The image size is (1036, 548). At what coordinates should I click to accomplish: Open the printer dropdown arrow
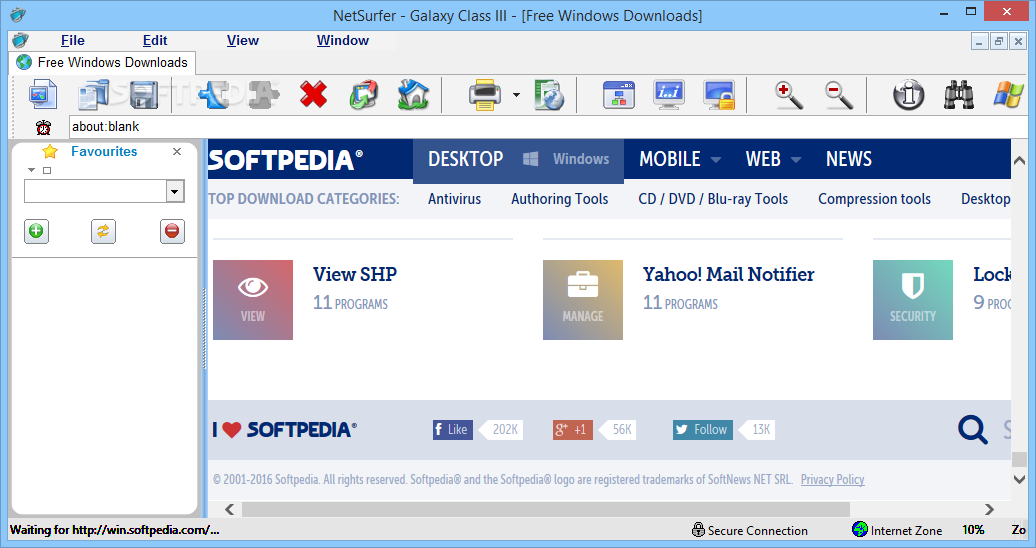point(516,95)
